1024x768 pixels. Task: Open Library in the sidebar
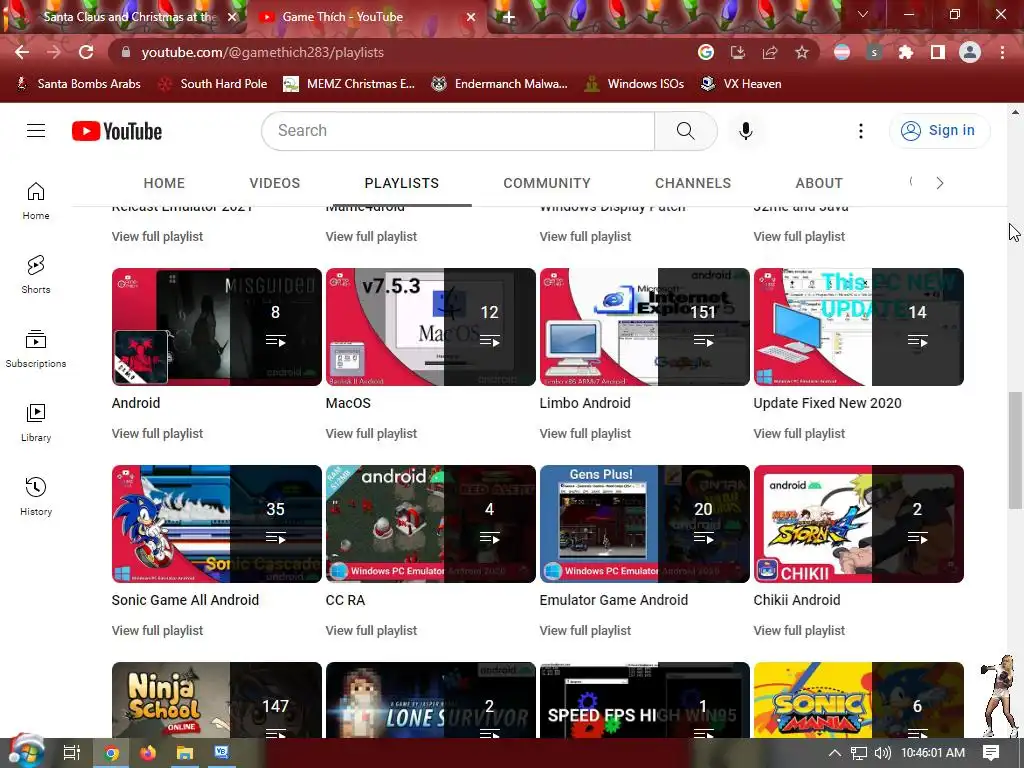click(36, 423)
